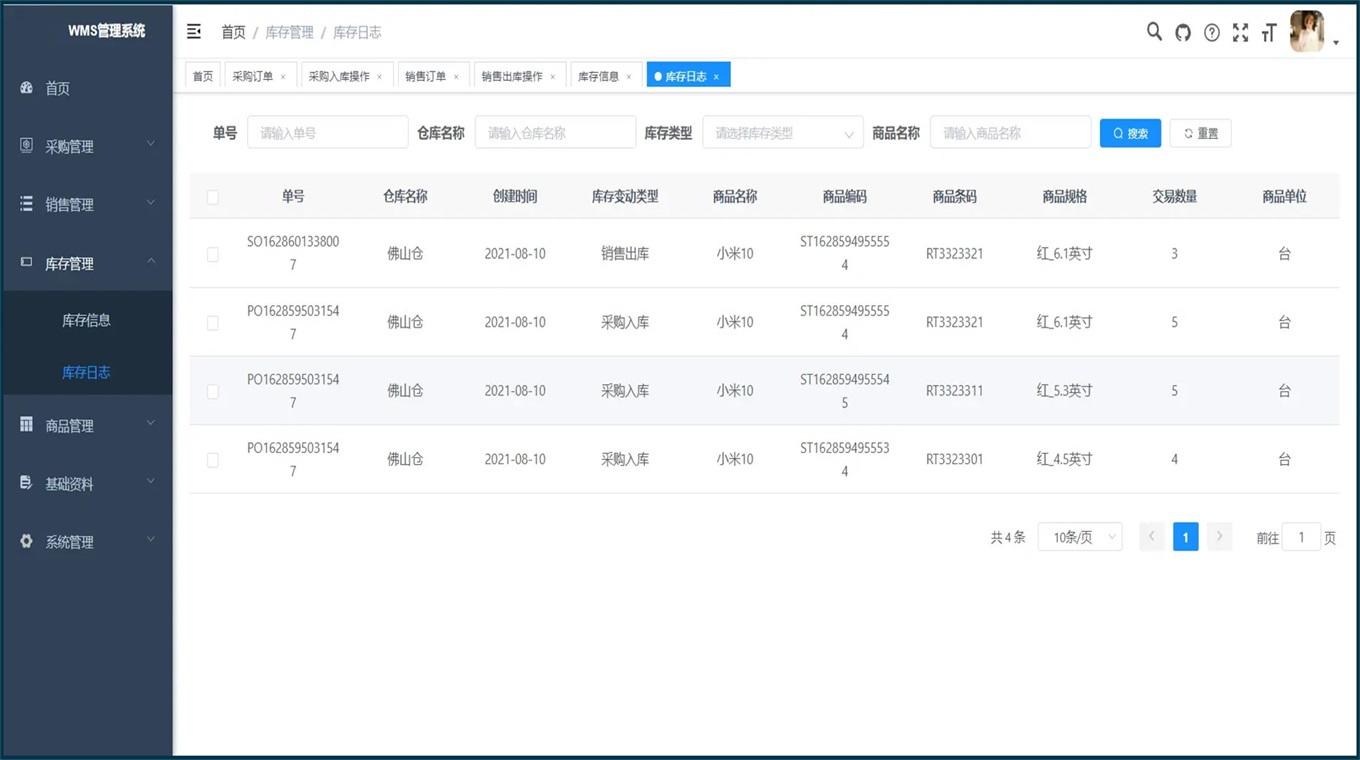Open the font size adjustment icon
This screenshot has width=1360, height=760.
pyautogui.click(x=1269, y=33)
